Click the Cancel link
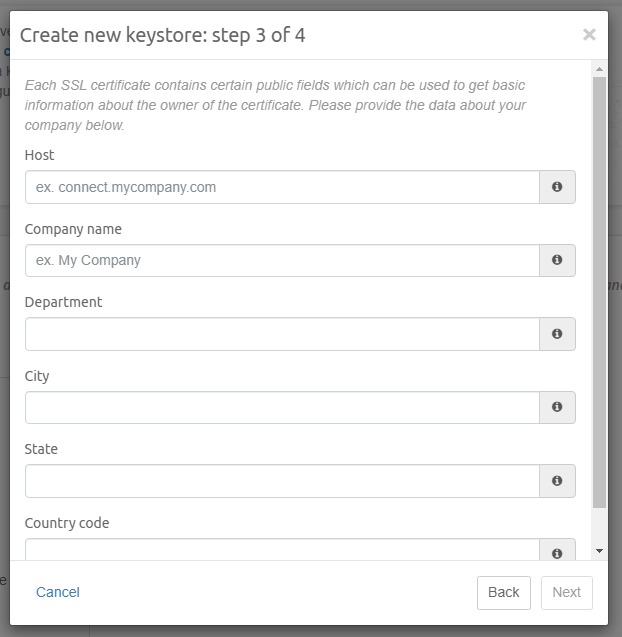The image size is (622, 637). click(58, 592)
